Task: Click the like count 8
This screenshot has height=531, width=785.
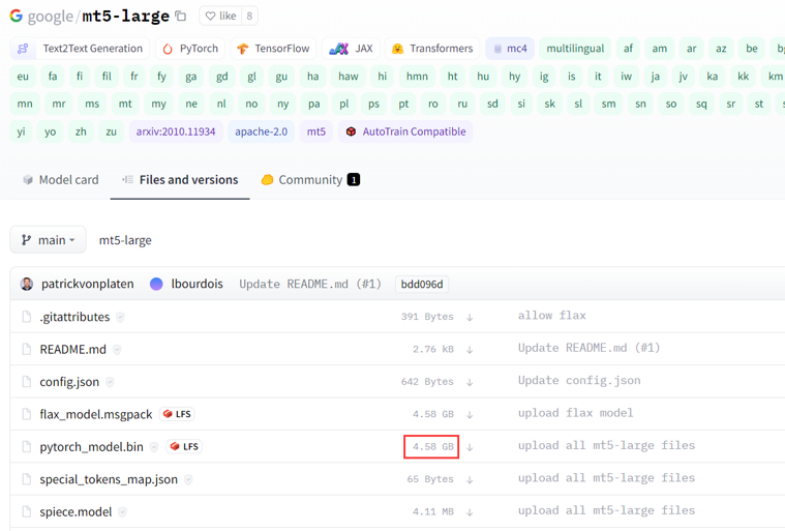Action: coord(249,16)
